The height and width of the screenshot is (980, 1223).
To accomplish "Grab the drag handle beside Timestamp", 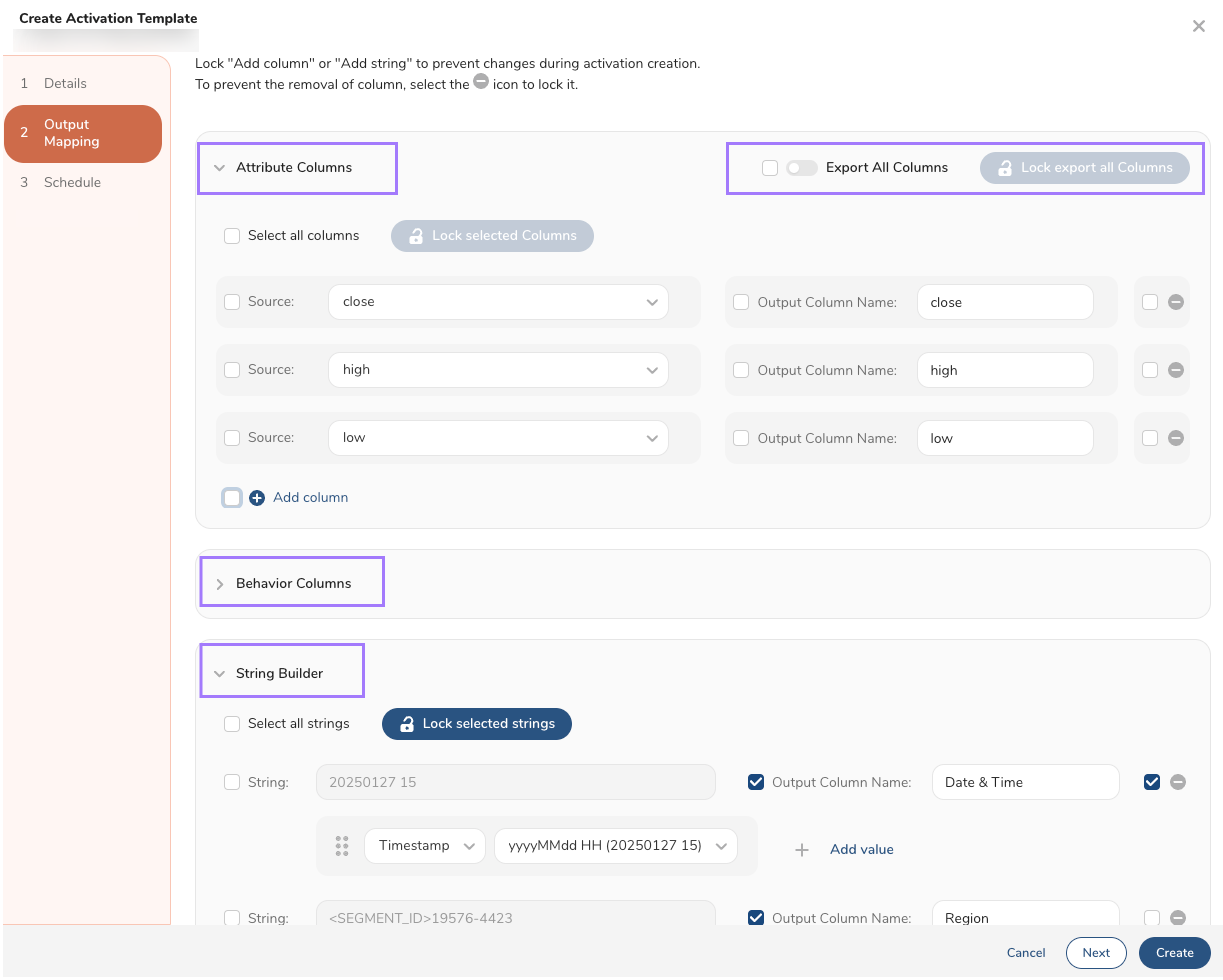I will point(342,846).
